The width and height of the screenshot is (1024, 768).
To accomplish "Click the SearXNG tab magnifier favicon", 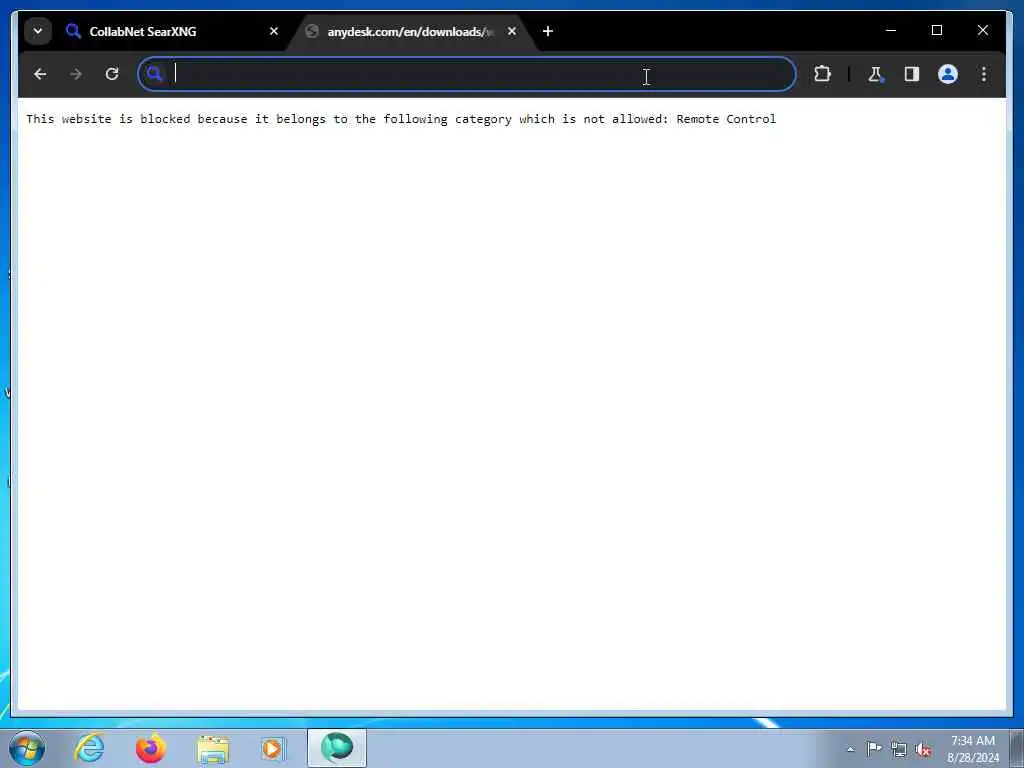I will 73,31.
